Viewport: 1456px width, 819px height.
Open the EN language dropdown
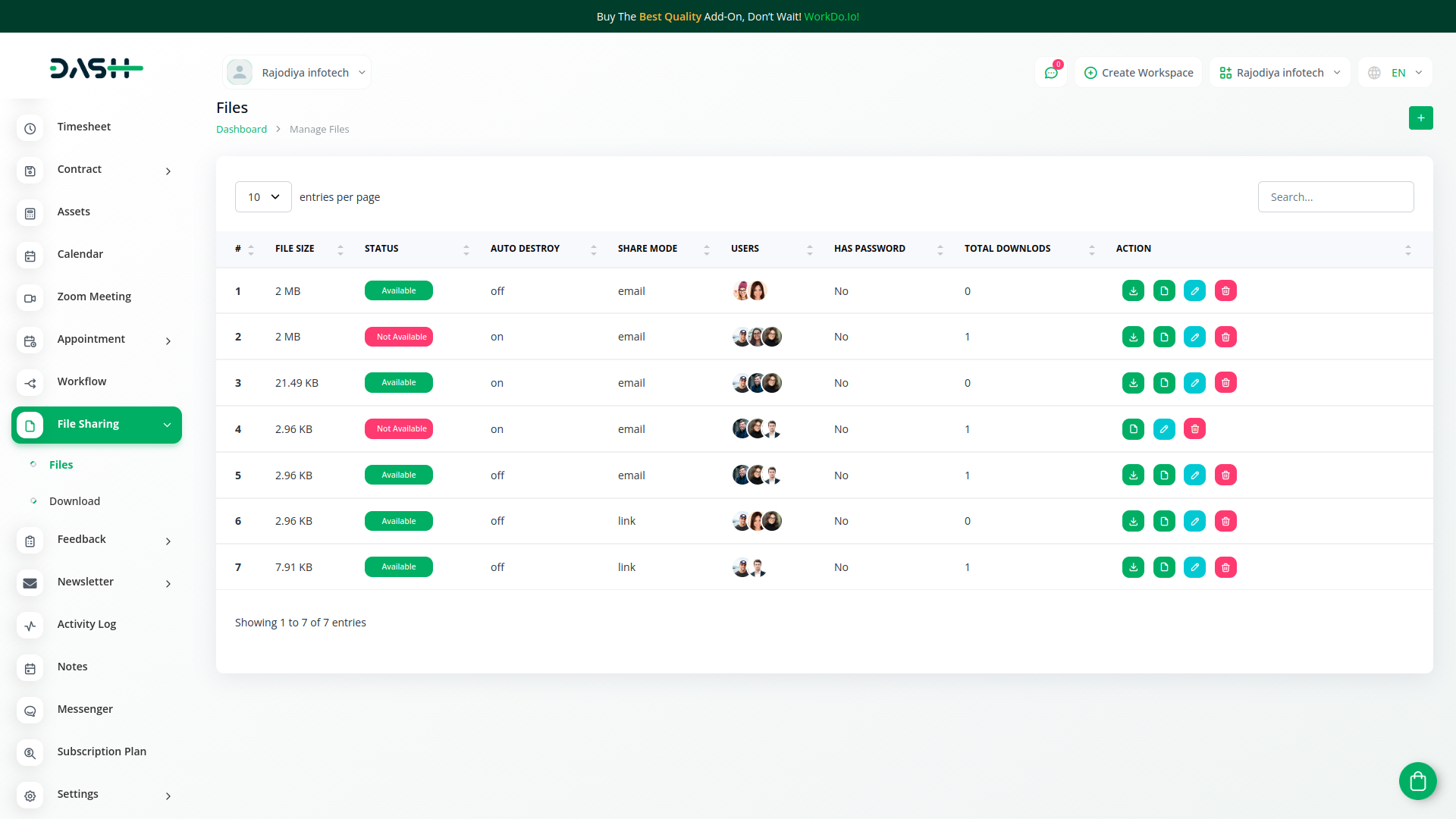pos(1397,73)
